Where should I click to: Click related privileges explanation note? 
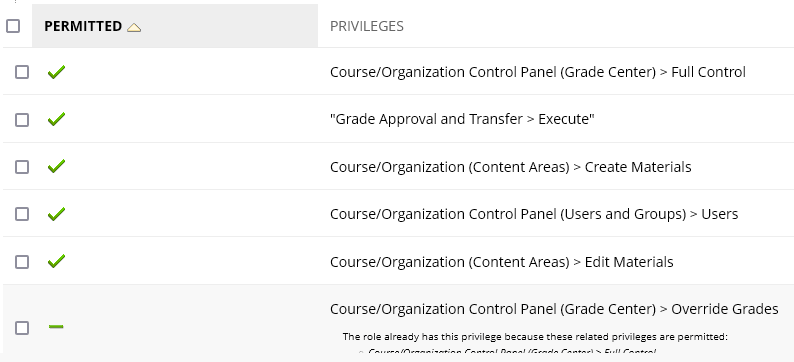coord(535,337)
